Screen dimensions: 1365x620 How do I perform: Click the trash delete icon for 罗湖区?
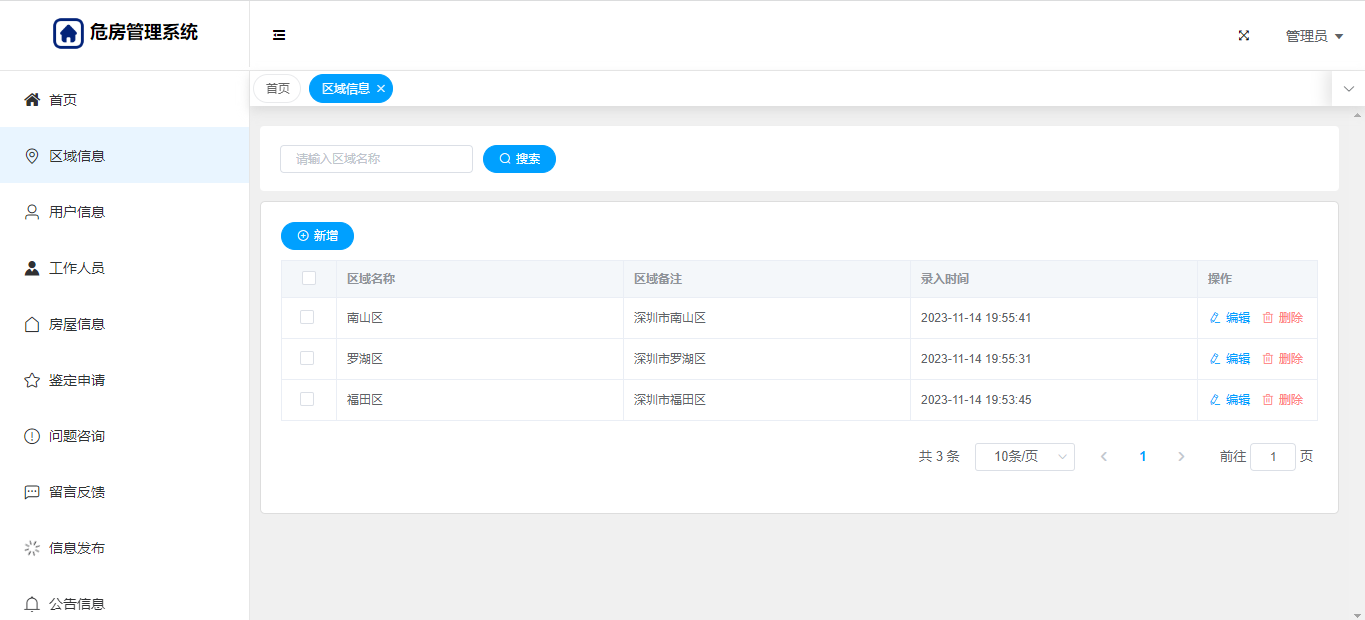tap(1268, 359)
